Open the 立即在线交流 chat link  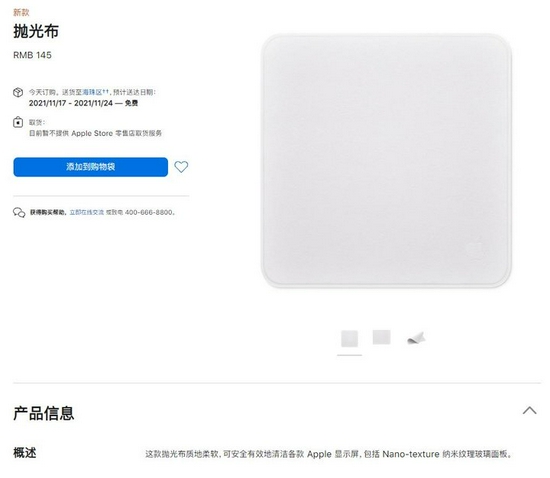(87, 212)
